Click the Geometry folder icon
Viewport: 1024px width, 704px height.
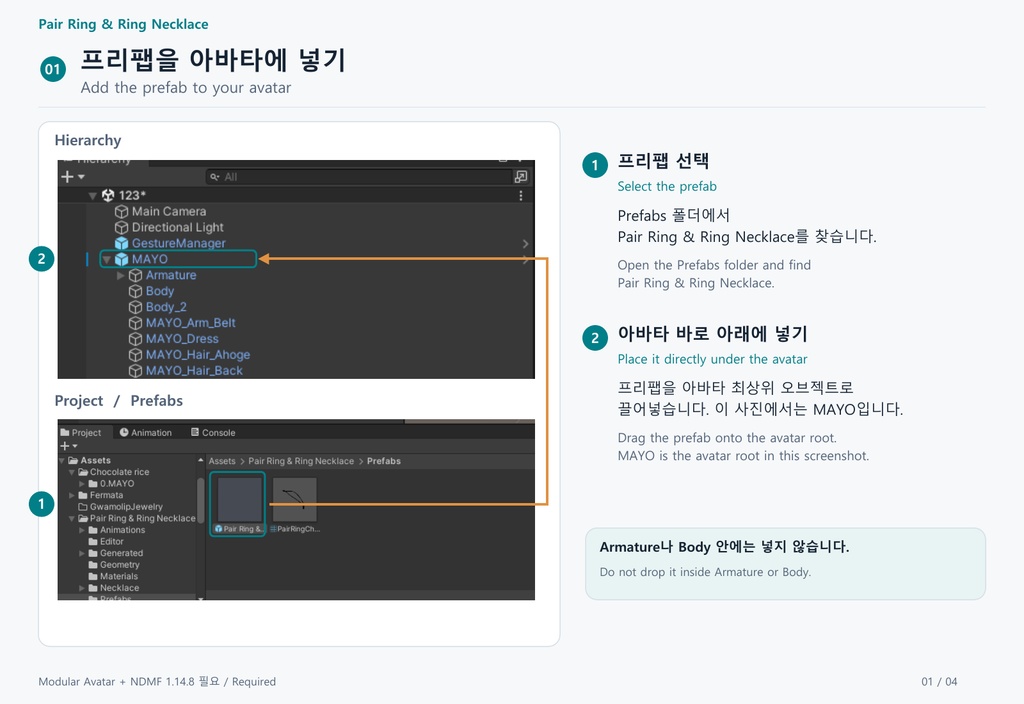click(93, 565)
